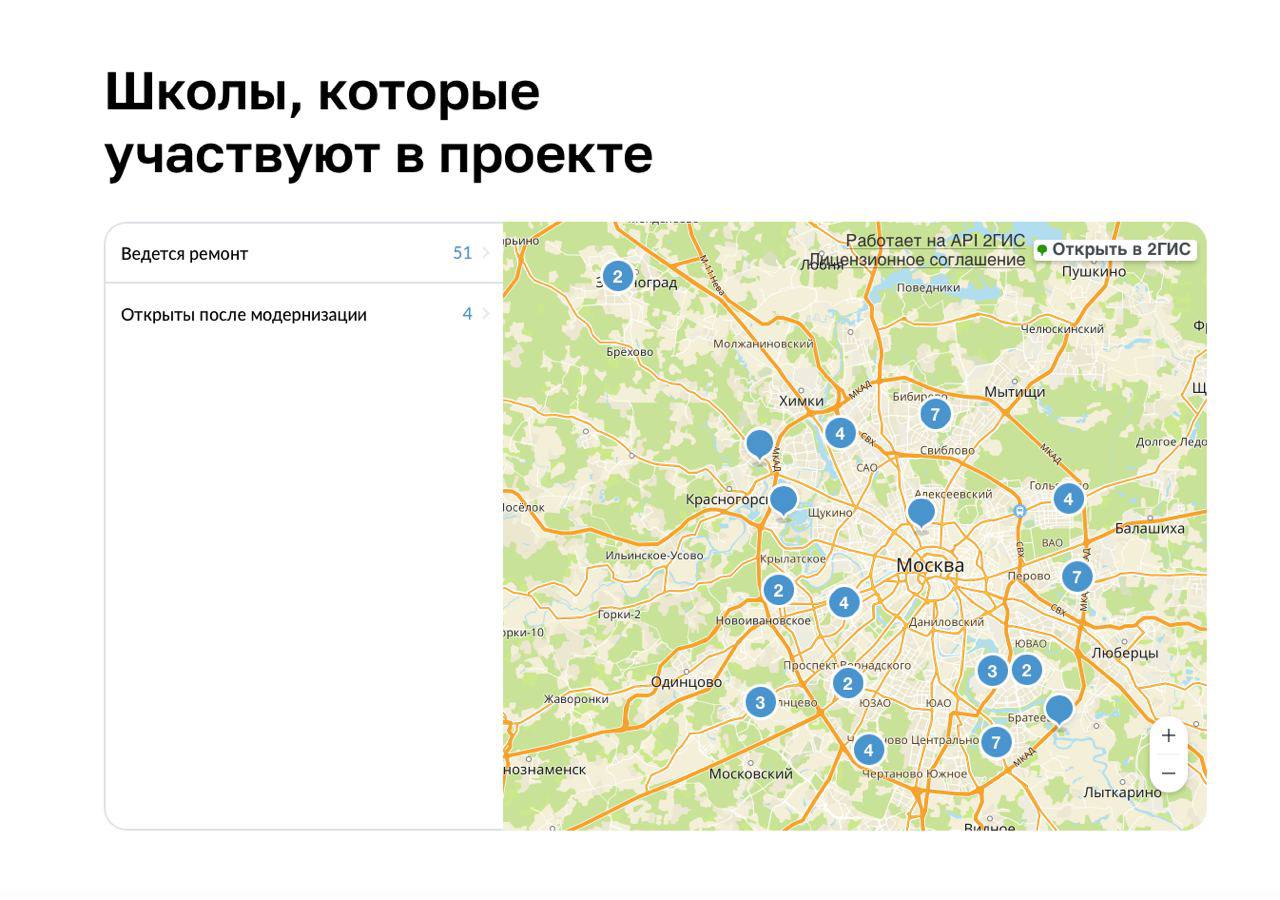Open 'Лицензионное соглашение' link
Screen dimensions: 1280x900
917,260
